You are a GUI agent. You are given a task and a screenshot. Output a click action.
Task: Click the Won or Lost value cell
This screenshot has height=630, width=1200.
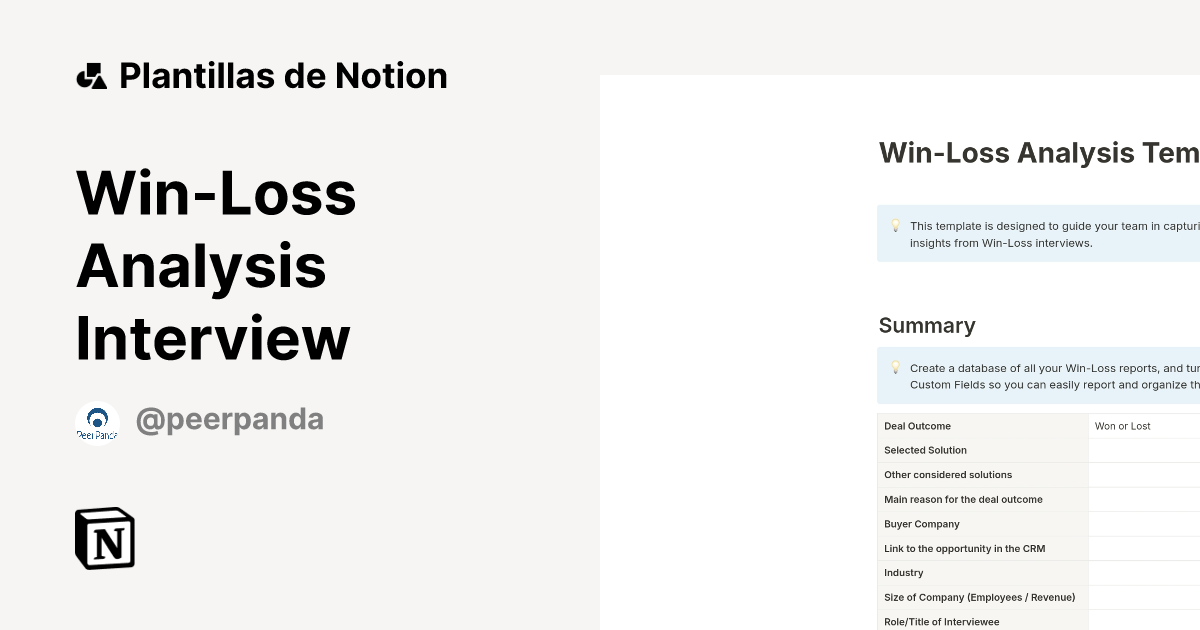pos(1123,426)
